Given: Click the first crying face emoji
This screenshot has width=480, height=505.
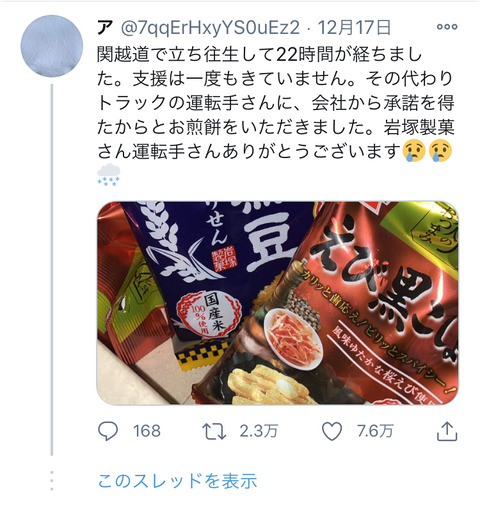Looking at the screenshot, I should [414, 151].
